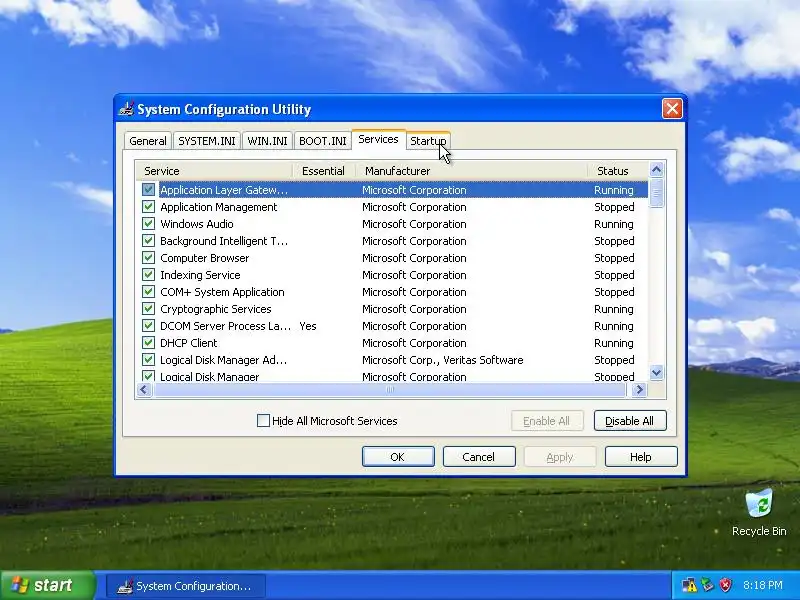Screen dimensions: 800x600
Task: Select the Indexing Service row text
Action: pos(200,275)
